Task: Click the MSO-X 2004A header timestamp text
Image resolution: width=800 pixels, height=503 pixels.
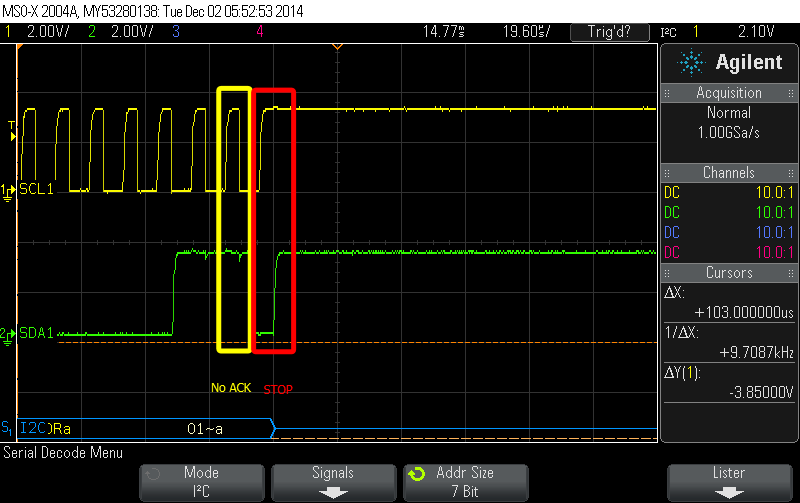Action: pos(153,11)
